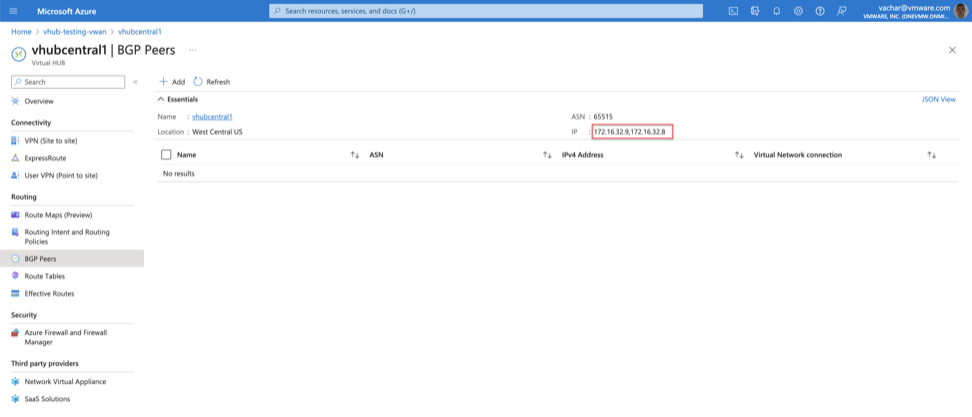
Task: Open the Cloud Shell icon in top bar
Action: coord(733,11)
